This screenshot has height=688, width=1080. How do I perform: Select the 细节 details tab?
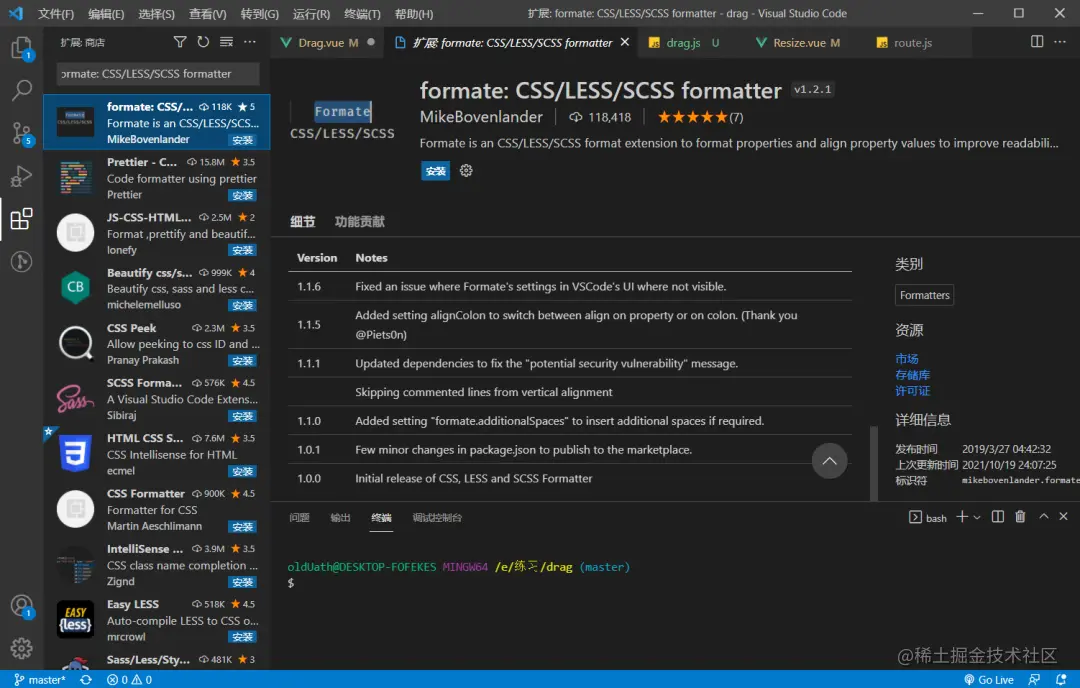(302, 222)
